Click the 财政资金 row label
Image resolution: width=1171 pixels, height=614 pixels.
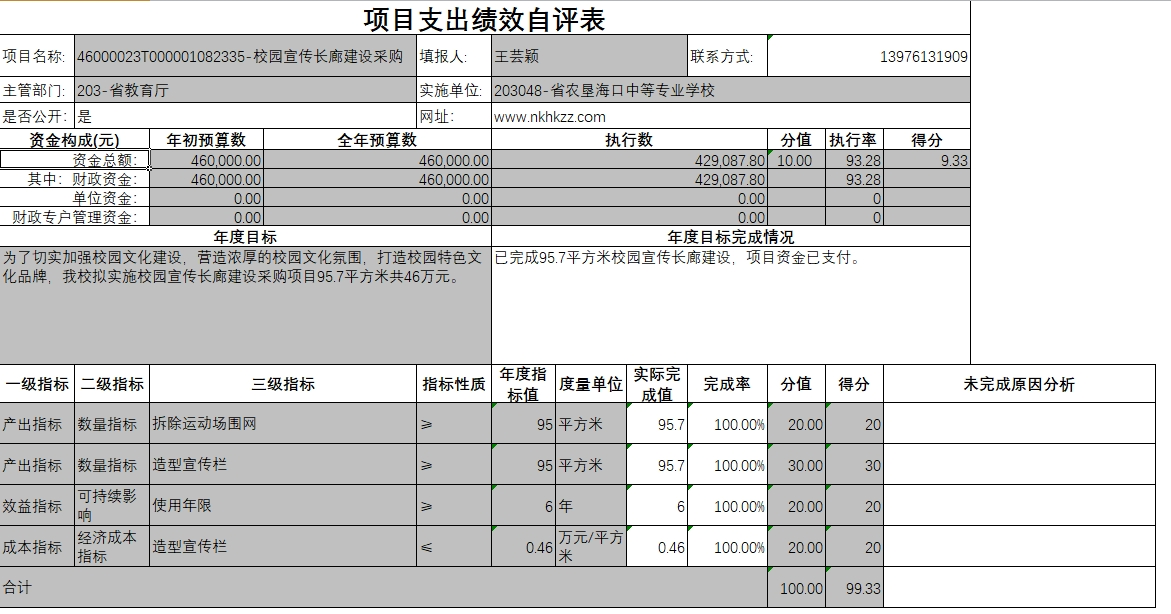(x=75, y=179)
